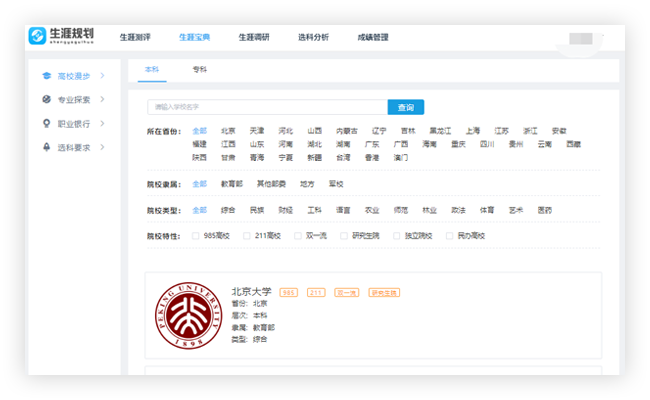This screenshot has width=650, height=400.
Task: Click the user avatar in the top right
Action: (580, 38)
